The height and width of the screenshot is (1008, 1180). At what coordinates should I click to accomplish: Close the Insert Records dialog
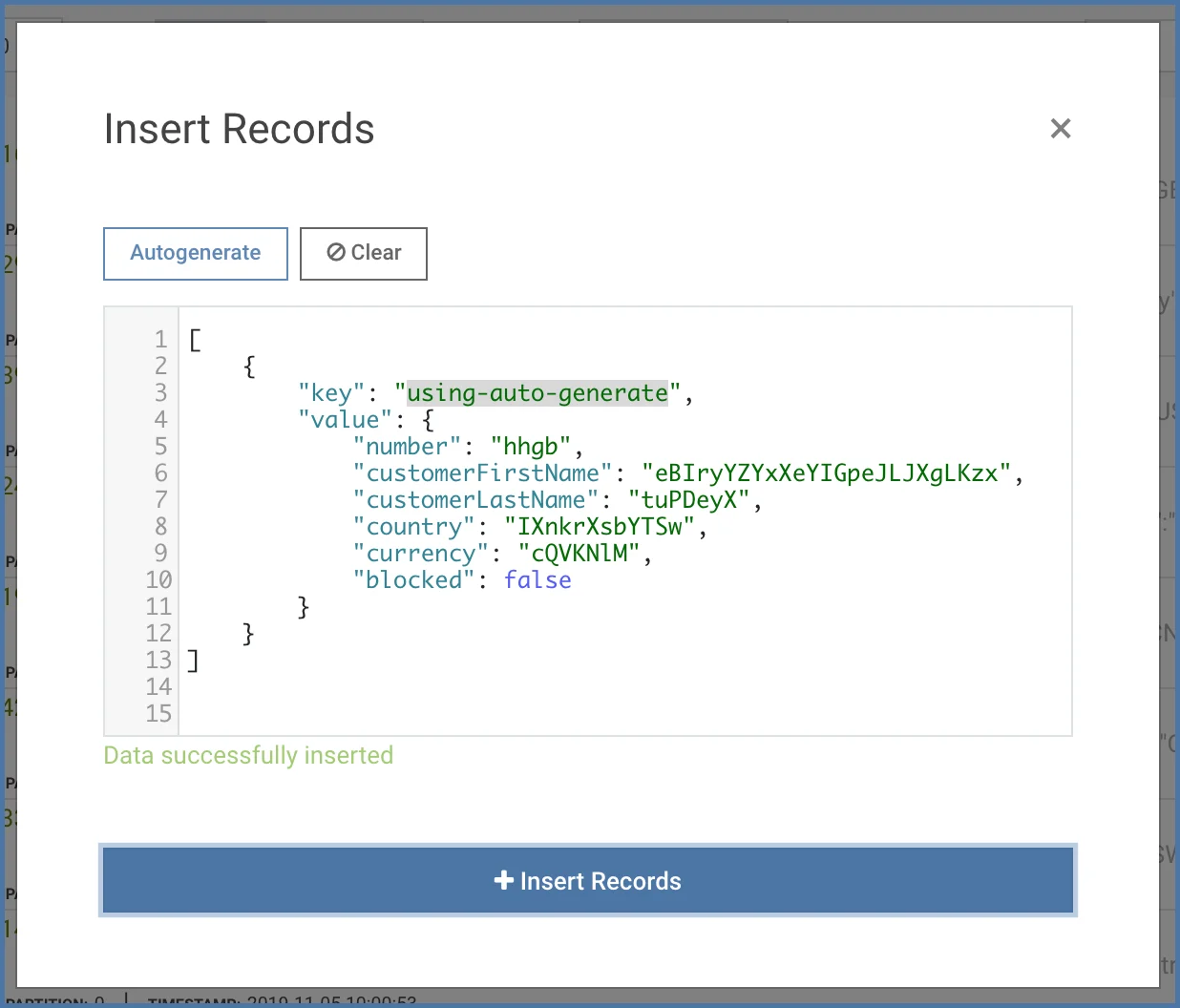[x=1061, y=128]
